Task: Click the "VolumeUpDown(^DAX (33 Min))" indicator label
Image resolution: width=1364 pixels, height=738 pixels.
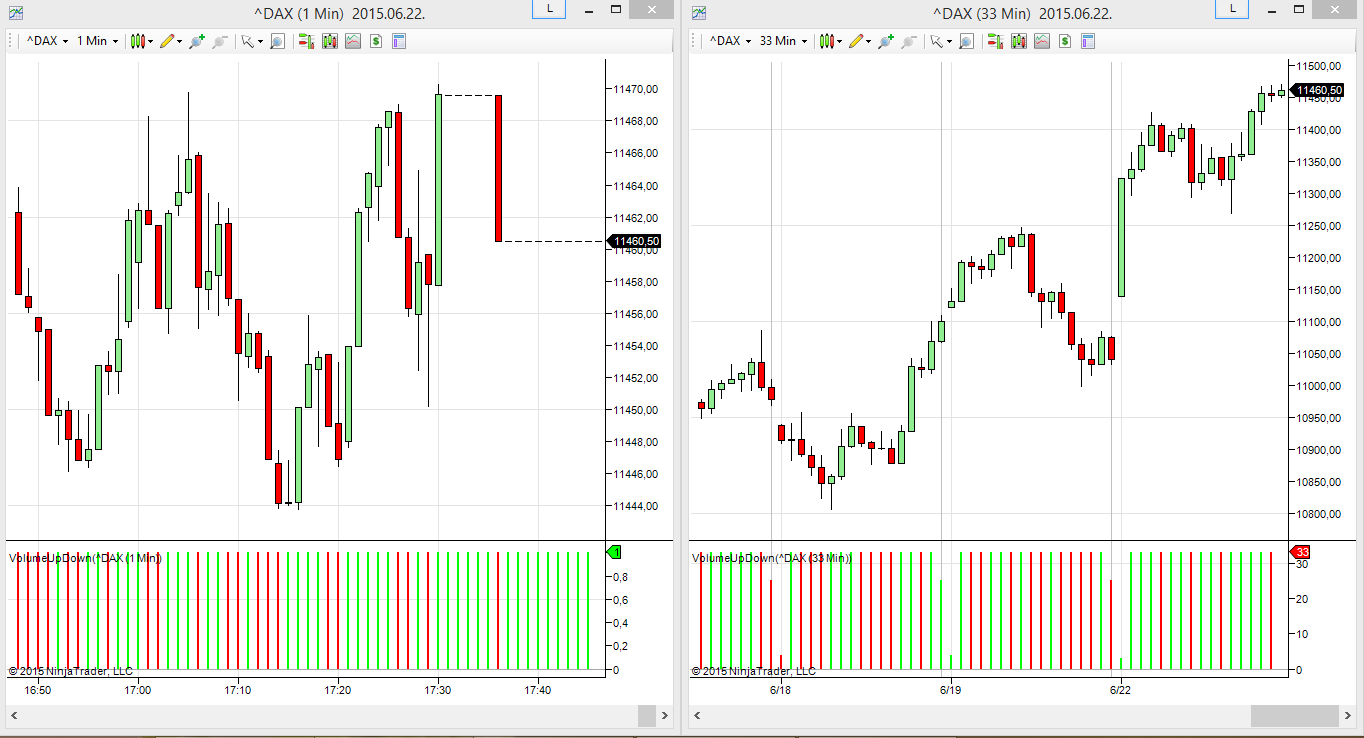Action: tap(772, 558)
